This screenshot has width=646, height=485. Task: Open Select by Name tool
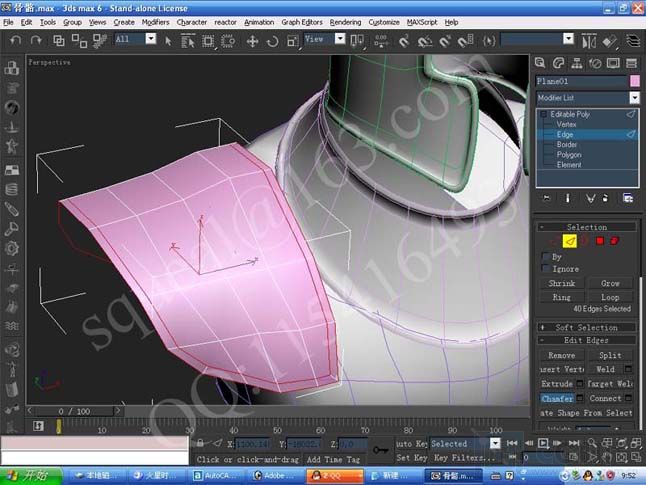coord(188,41)
